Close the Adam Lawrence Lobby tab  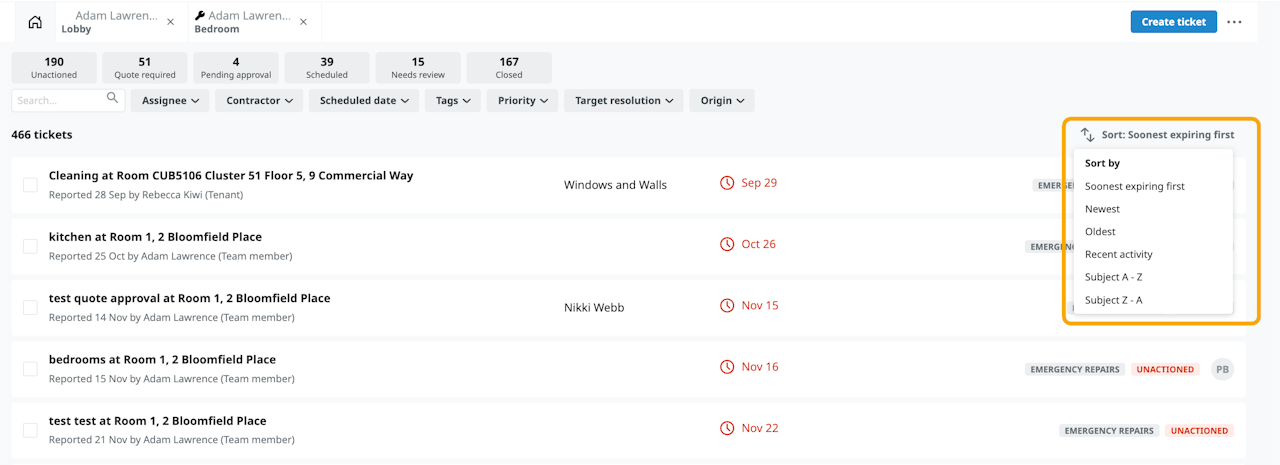[170, 22]
